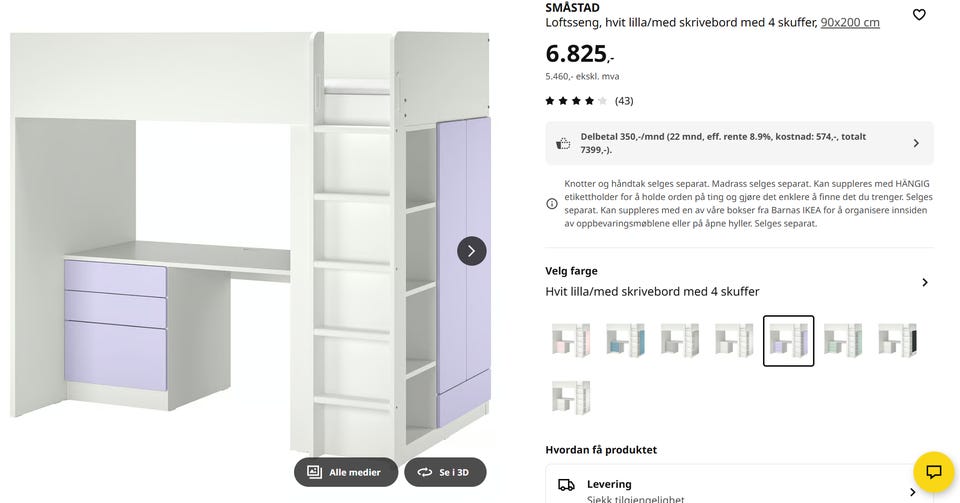
Task: Click the info icon beside product notes
Action: click(552, 204)
